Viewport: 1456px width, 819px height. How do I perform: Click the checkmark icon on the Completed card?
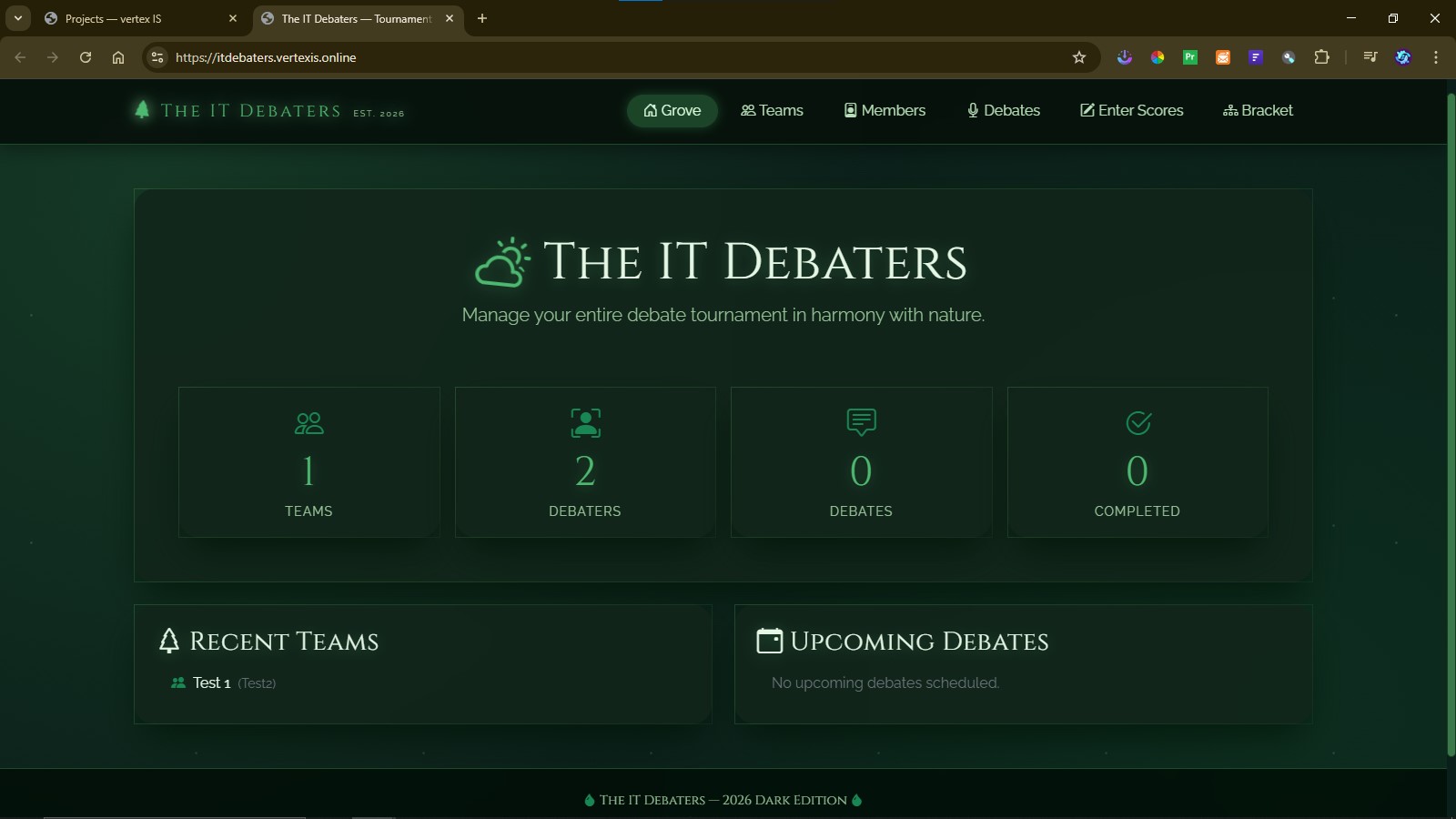point(1137,421)
